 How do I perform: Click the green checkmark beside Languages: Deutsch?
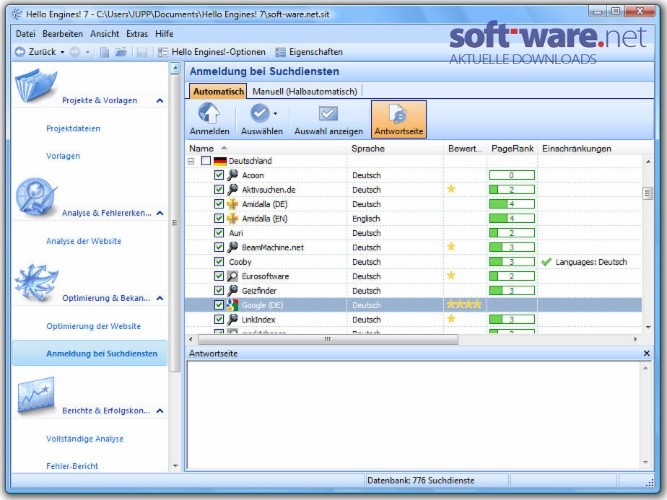point(546,262)
